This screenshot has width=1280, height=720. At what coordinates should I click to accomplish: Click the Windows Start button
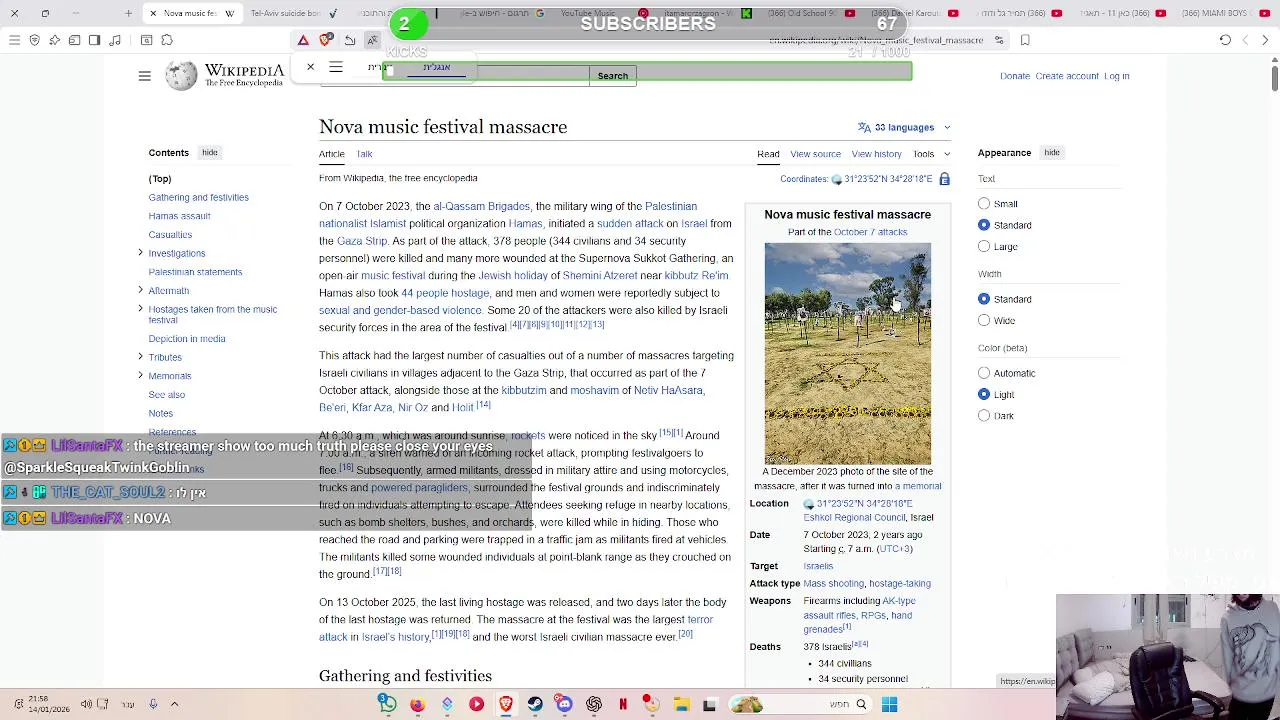pos(889,704)
